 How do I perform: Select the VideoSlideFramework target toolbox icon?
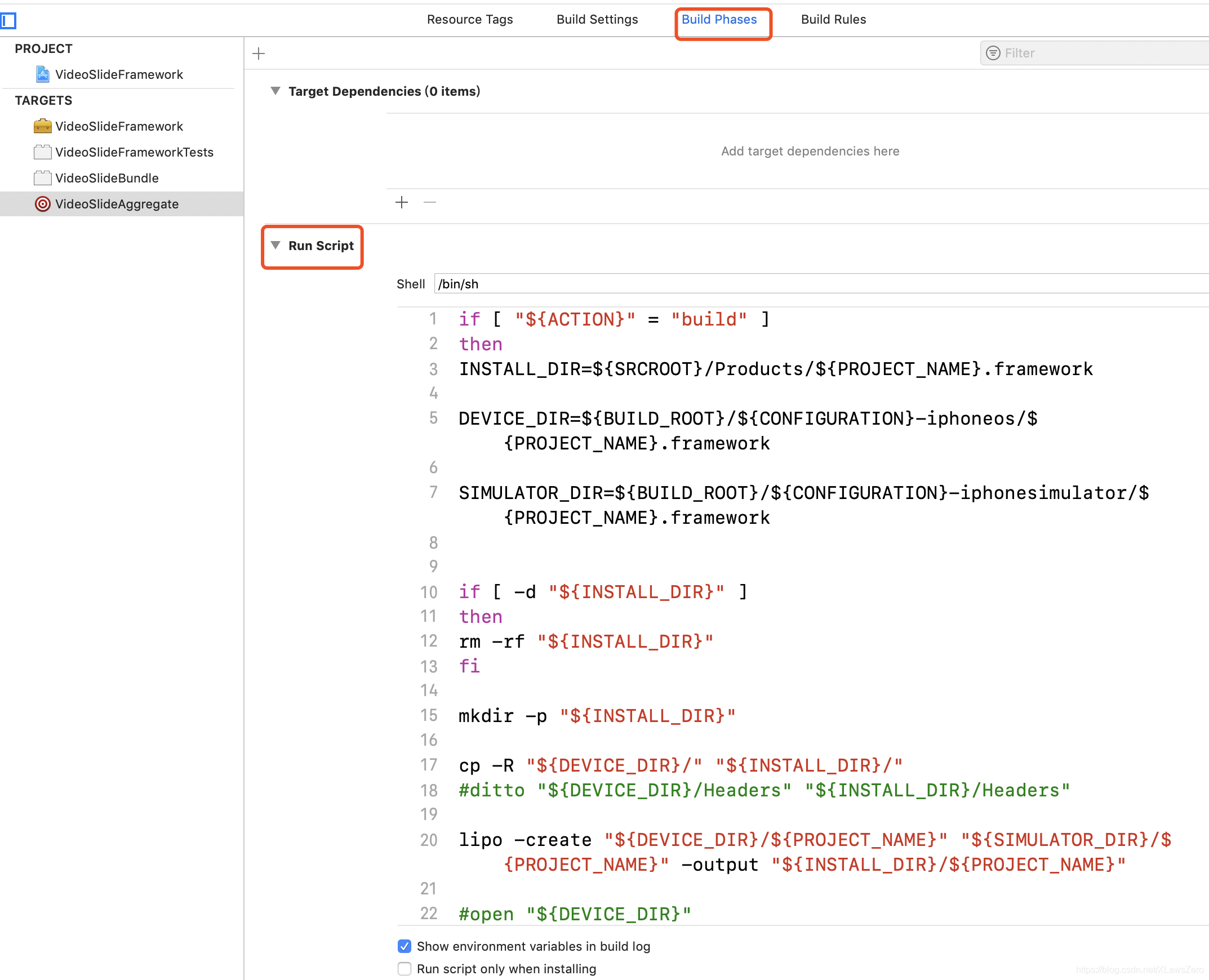pos(42,126)
